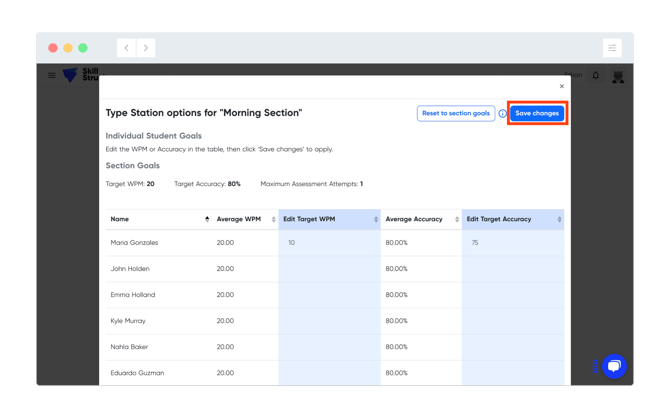
Task: Close the Type Station options dialog
Action: tap(561, 86)
